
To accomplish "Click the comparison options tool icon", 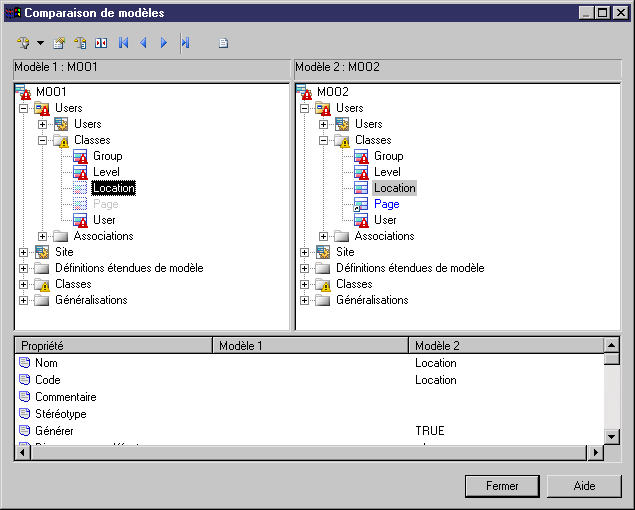I will coord(24,43).
